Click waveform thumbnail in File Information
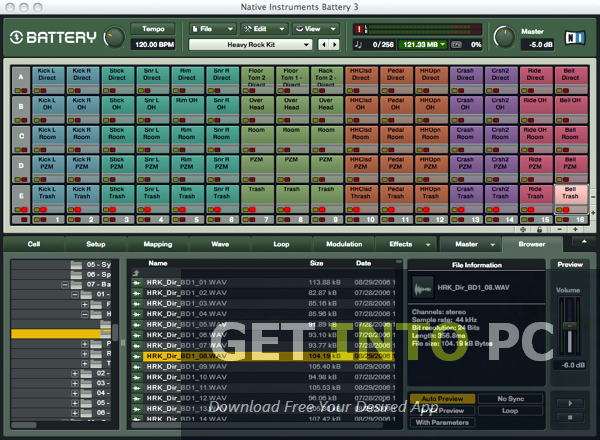 (x=423, y=288)
